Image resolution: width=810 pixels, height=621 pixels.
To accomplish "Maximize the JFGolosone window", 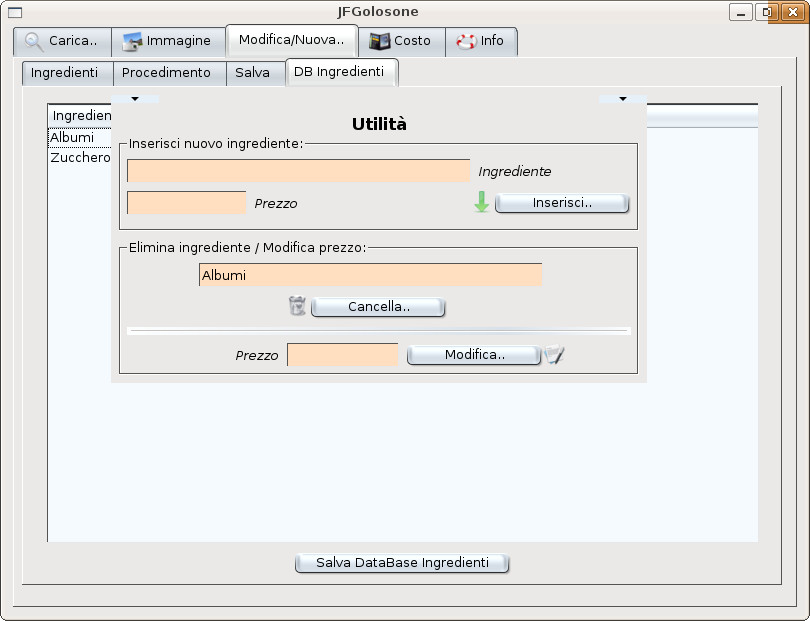I will click(x=767, y=12).
